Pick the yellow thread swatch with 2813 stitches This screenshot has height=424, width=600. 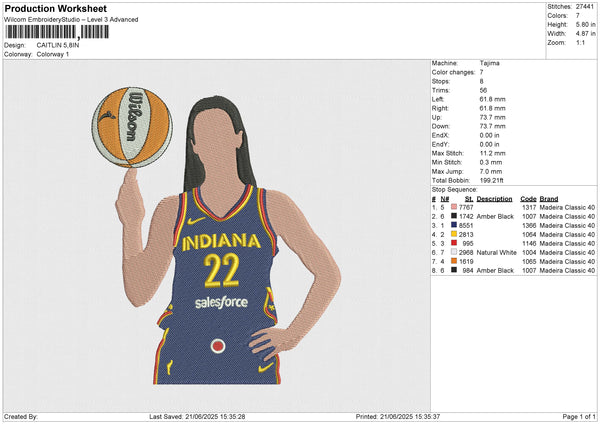[454, 234]
